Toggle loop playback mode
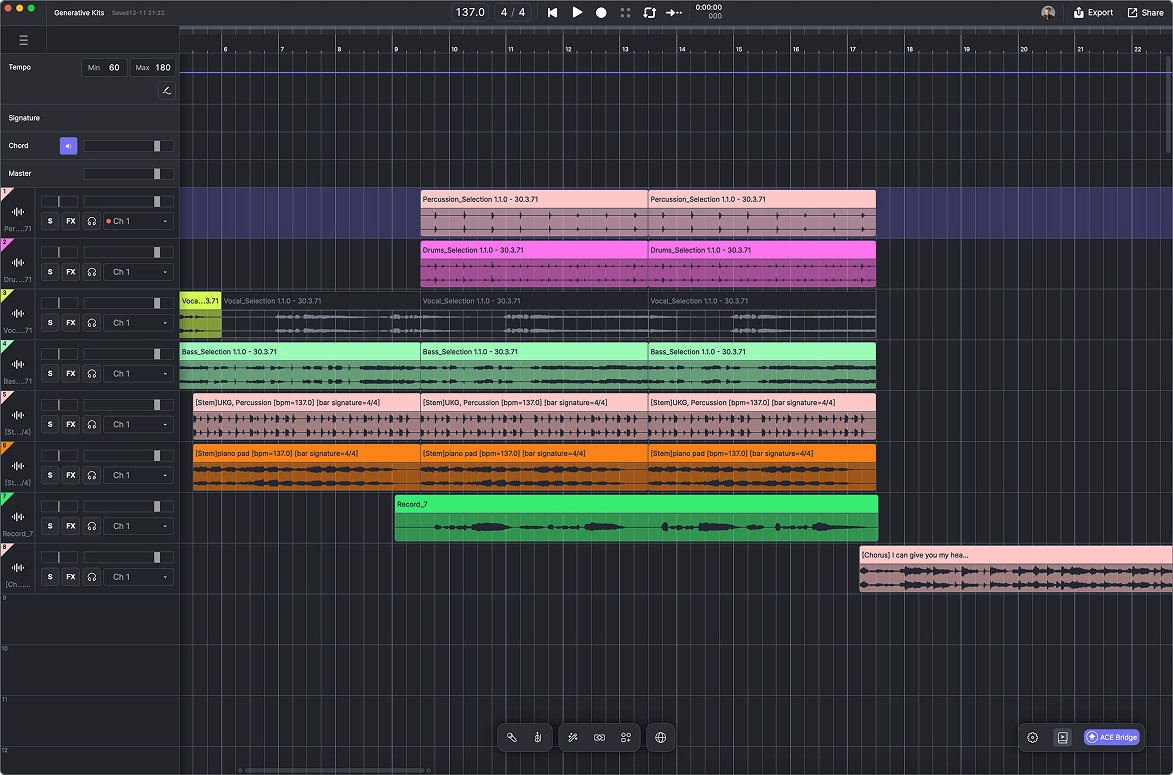Viewport: 1173px width, 775px height. pos(648,13)
